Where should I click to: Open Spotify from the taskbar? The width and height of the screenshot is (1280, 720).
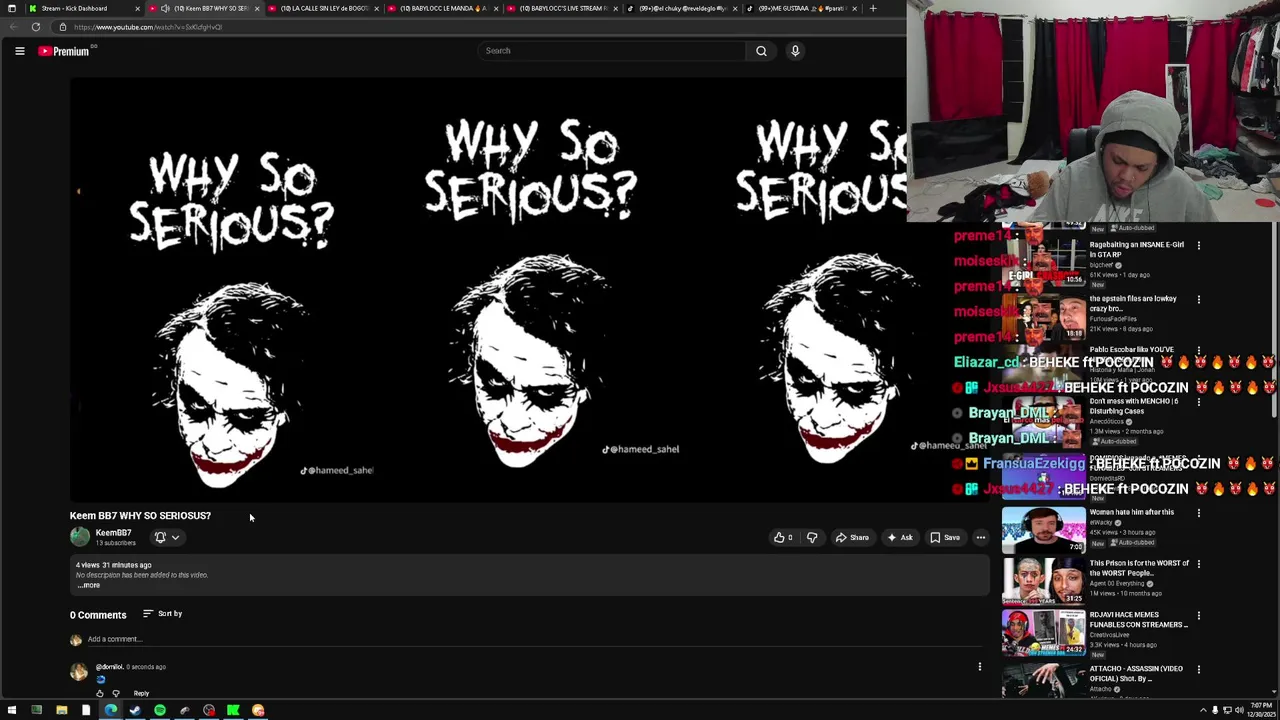pyautogui.click(x=160, y=711)
